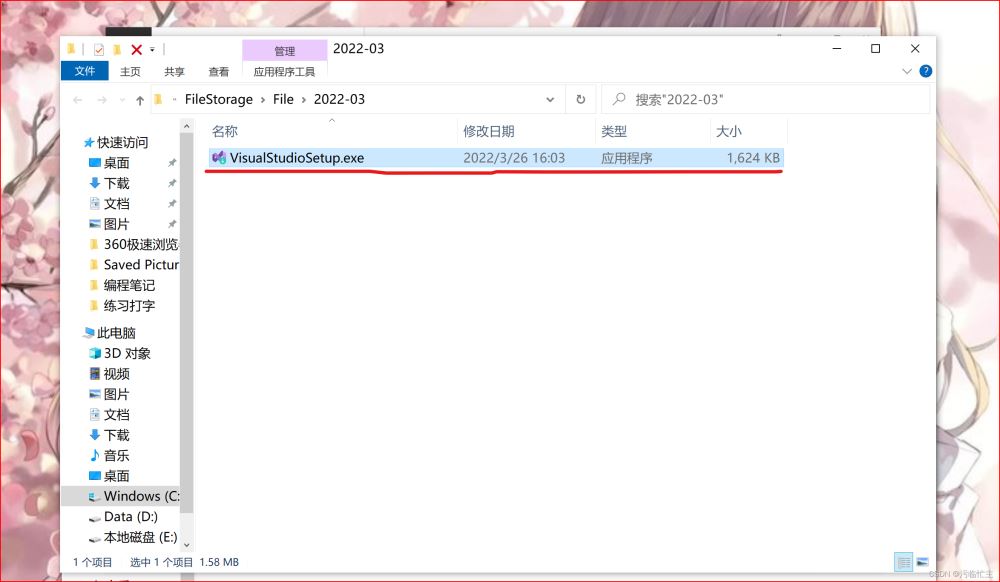Open the Customize Quick Access Toolbar dropdown

pyautogui.click(x=152, y=49)
